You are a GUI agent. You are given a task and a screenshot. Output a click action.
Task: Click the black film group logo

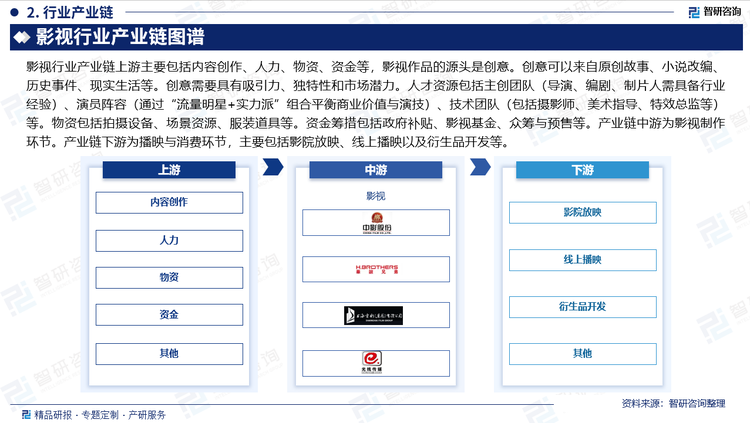click(x=373, y=315)
